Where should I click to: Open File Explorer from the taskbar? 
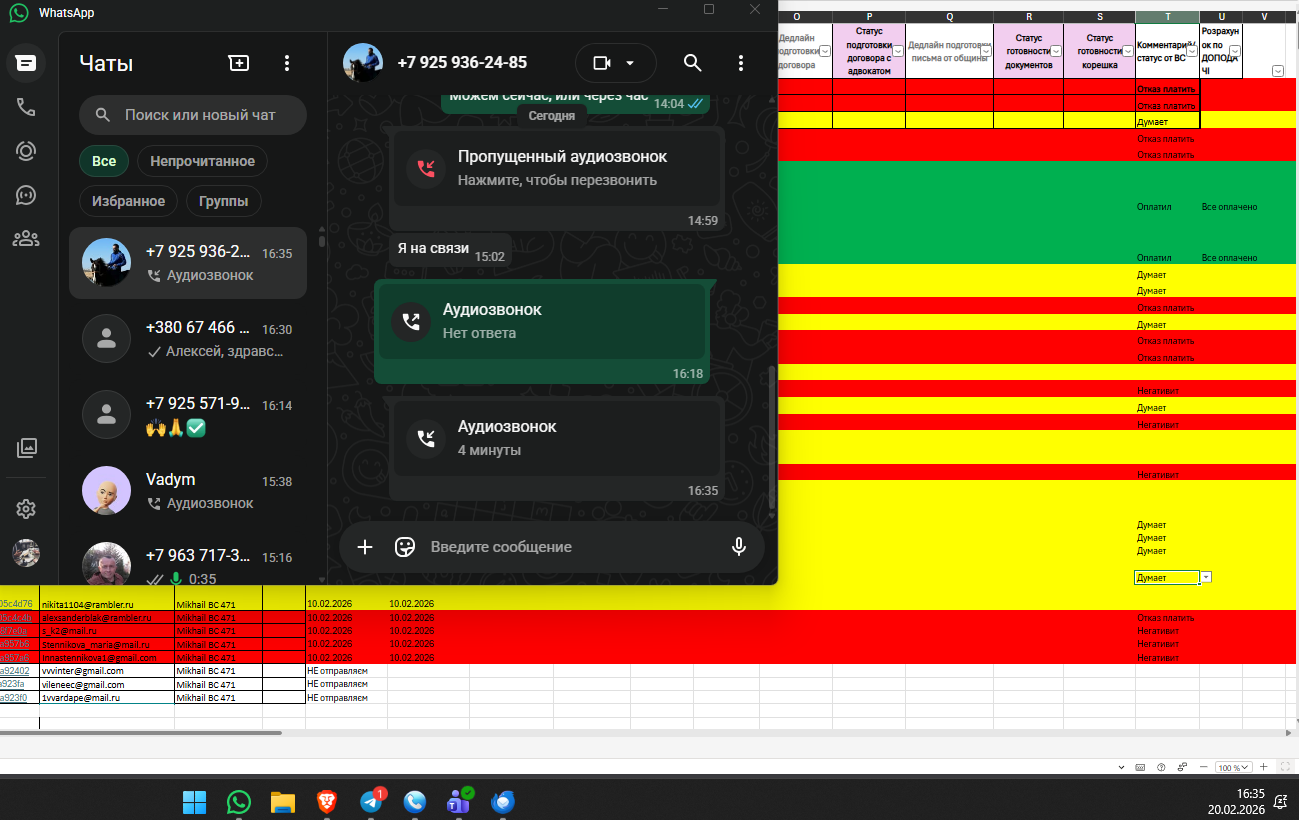coord(283,802)
